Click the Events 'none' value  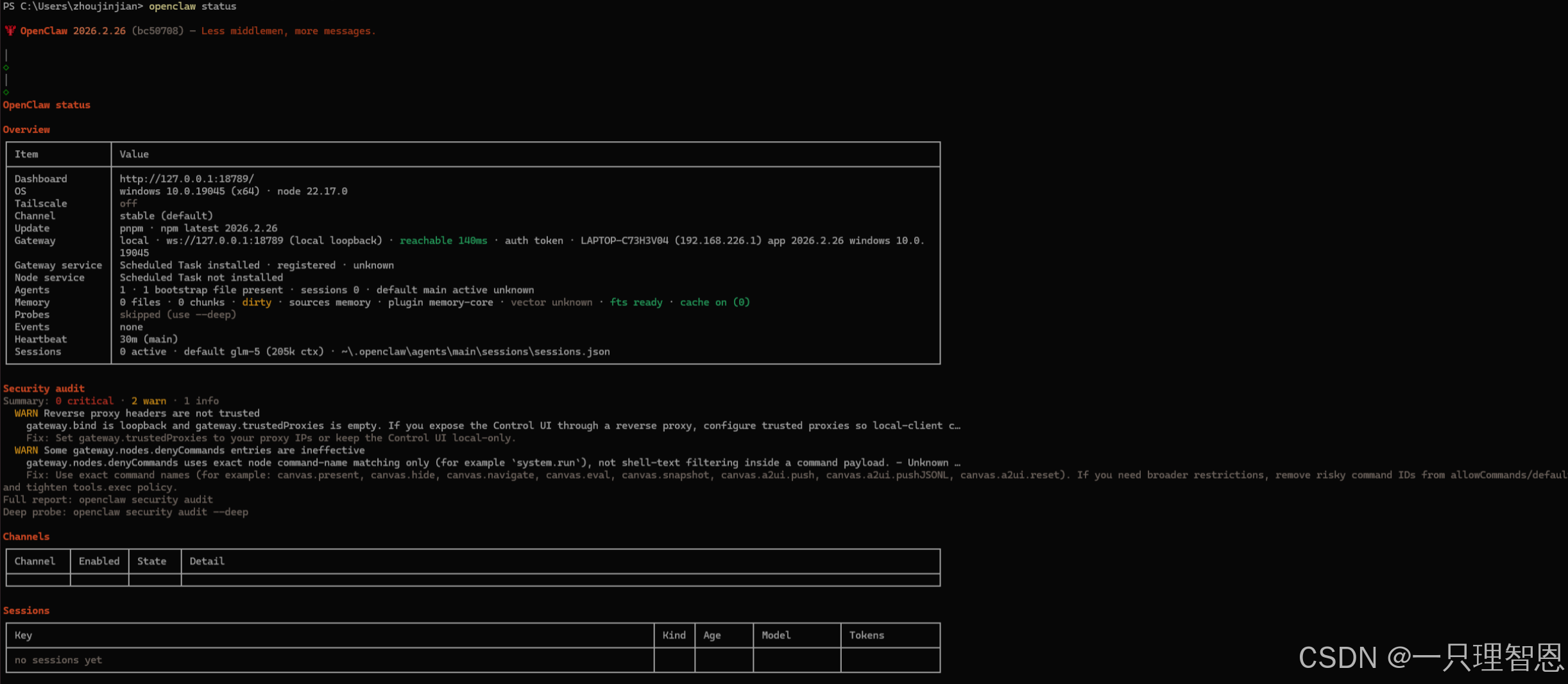[131, 327]
